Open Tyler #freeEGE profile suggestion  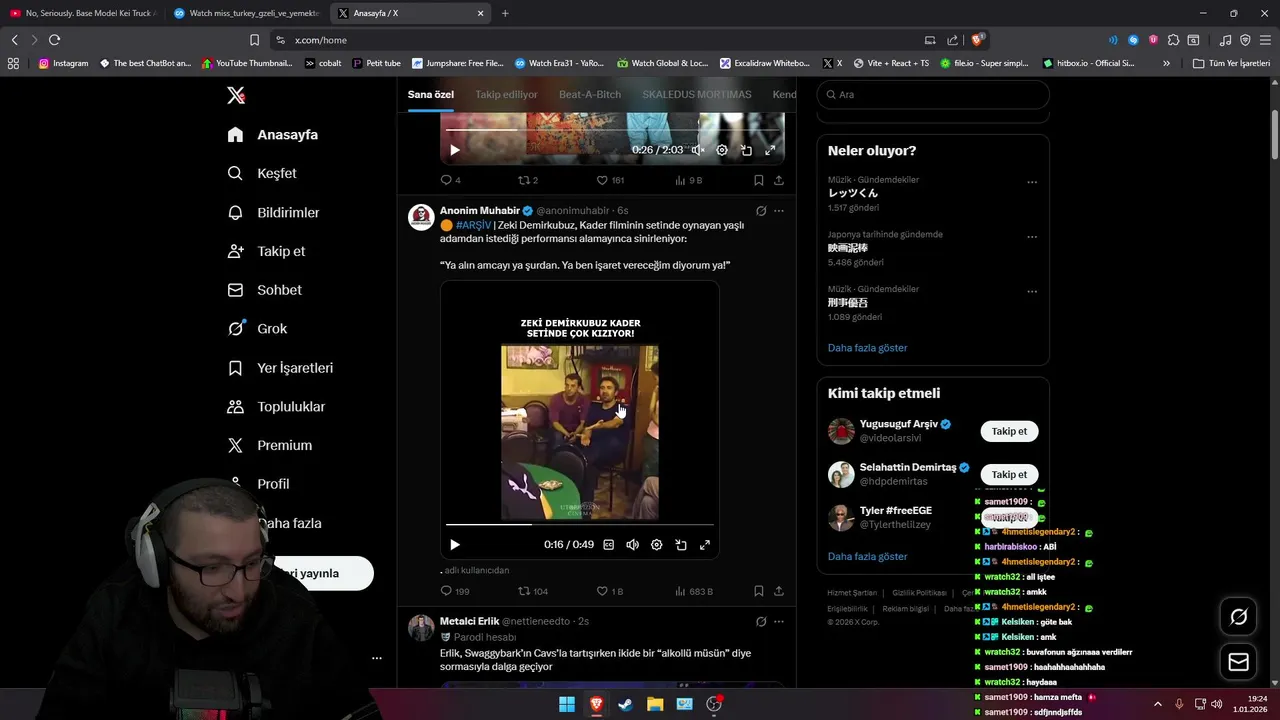coord(895,511)
